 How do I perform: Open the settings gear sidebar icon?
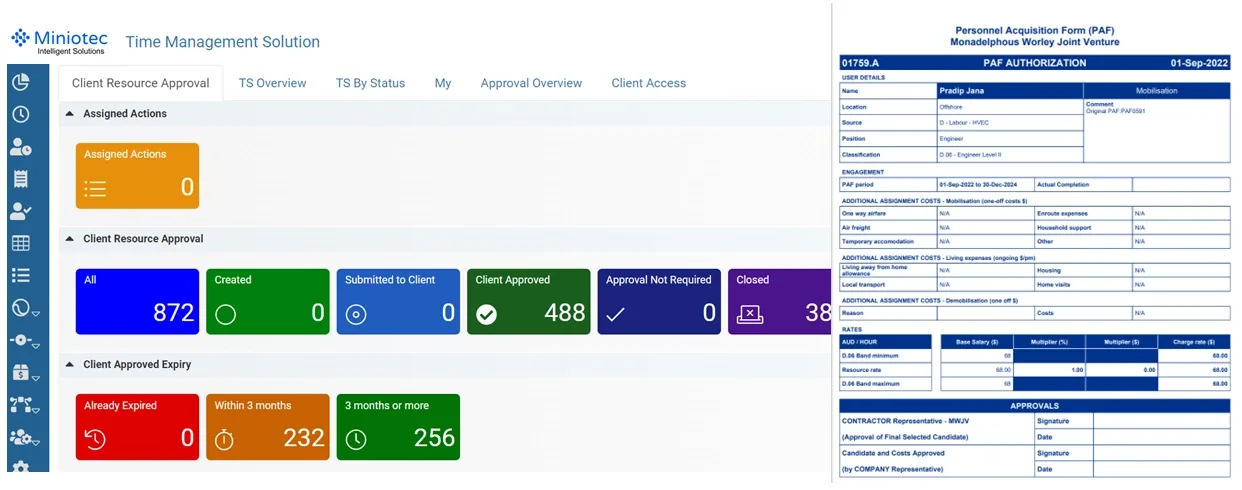pyautogui.click(x=20, y=468)
